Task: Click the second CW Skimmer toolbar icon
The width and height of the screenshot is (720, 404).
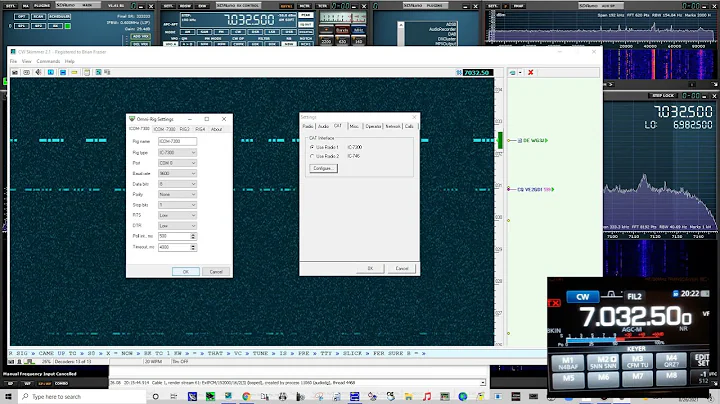Action: (27, 73)
